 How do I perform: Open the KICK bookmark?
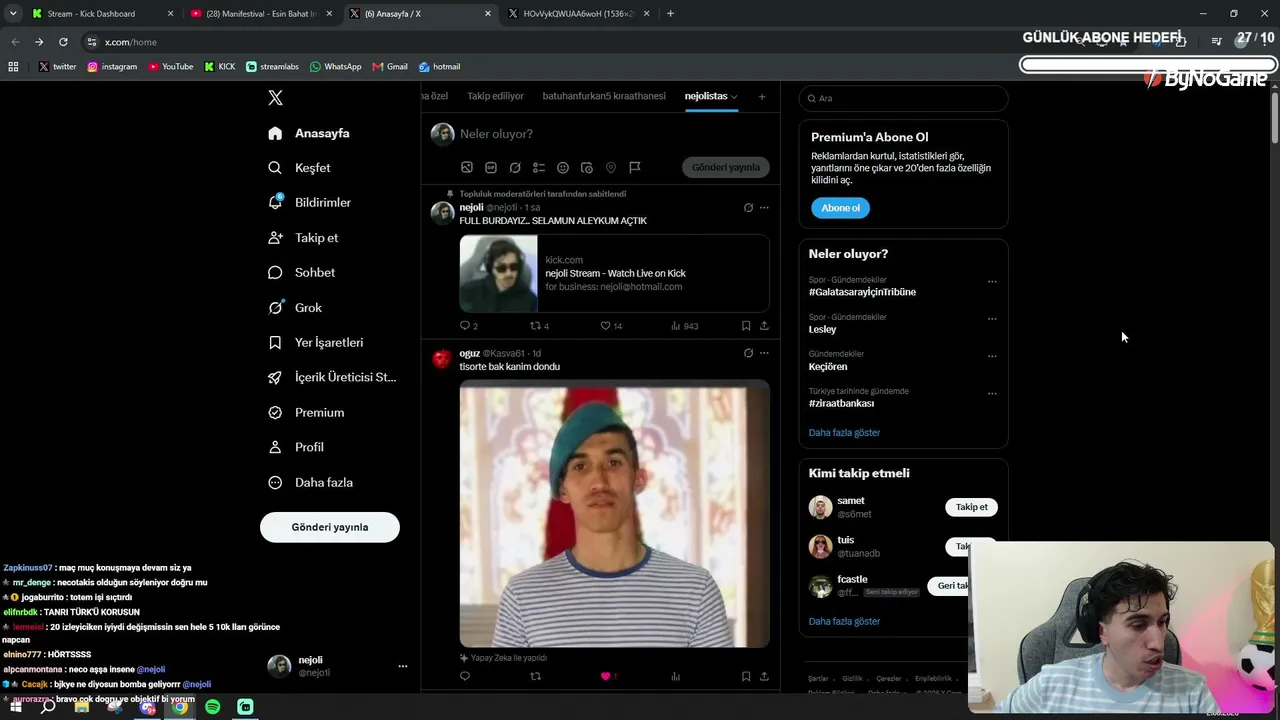[220, 67]
